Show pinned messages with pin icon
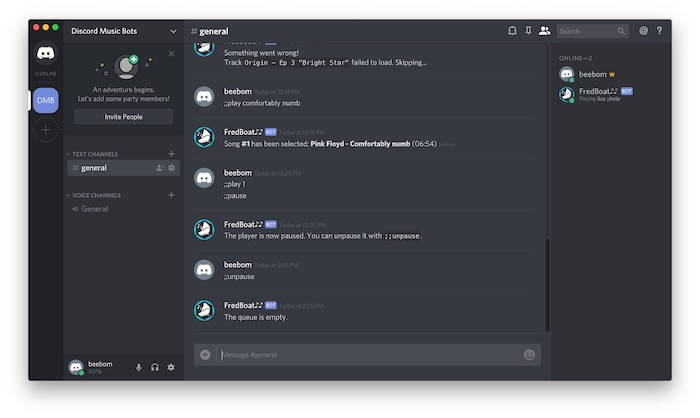 coord(528,31)
